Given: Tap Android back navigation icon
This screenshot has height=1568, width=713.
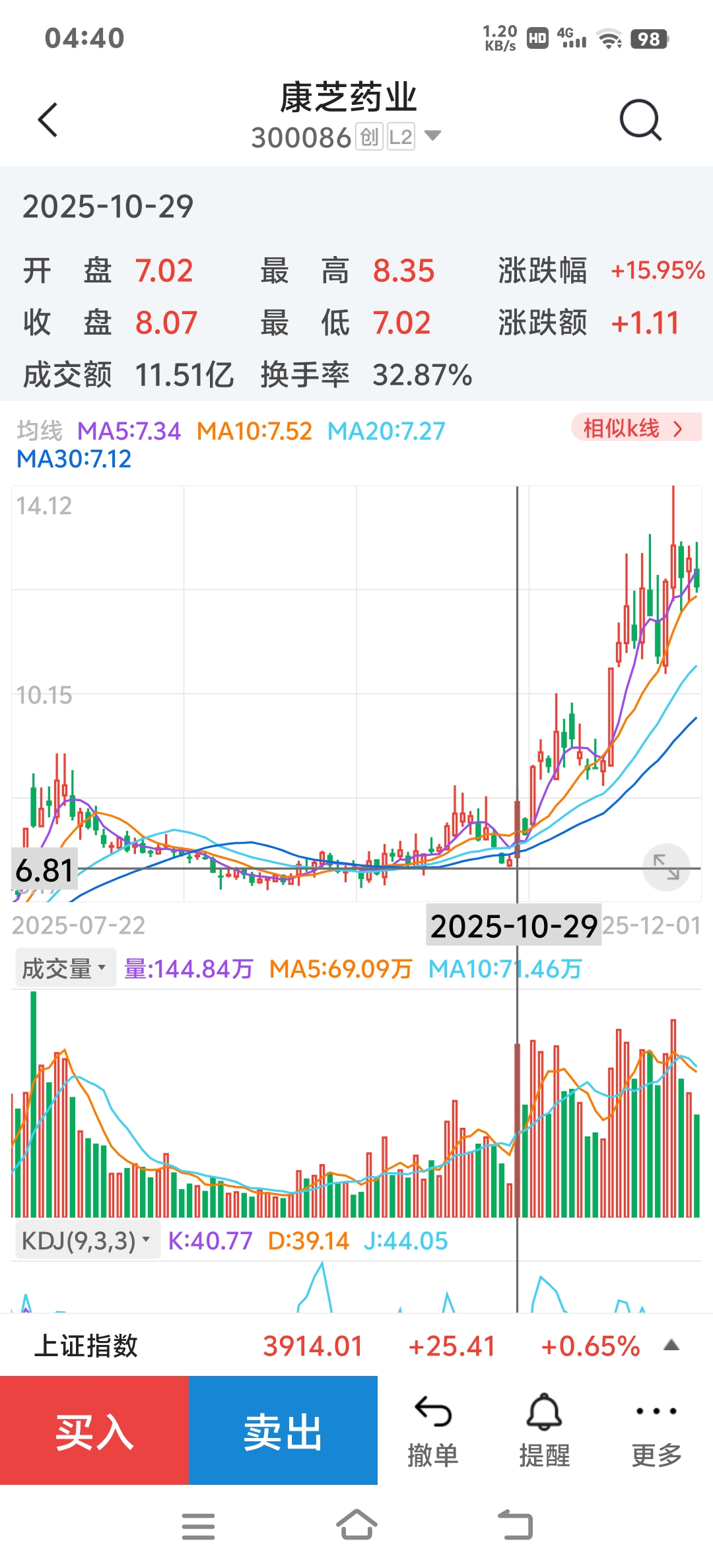Looking at the screenshot, I should click(515, 1525).
